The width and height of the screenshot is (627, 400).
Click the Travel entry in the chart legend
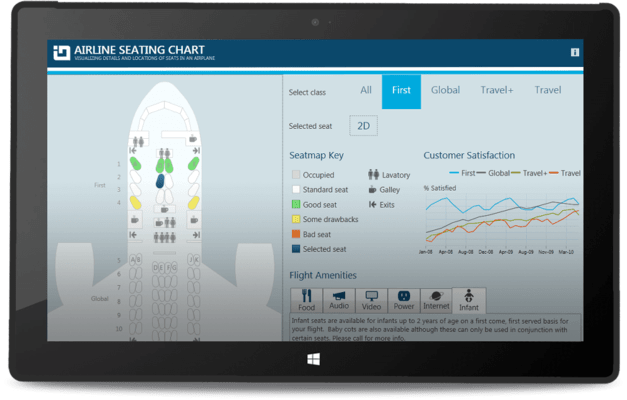point(565,173)
